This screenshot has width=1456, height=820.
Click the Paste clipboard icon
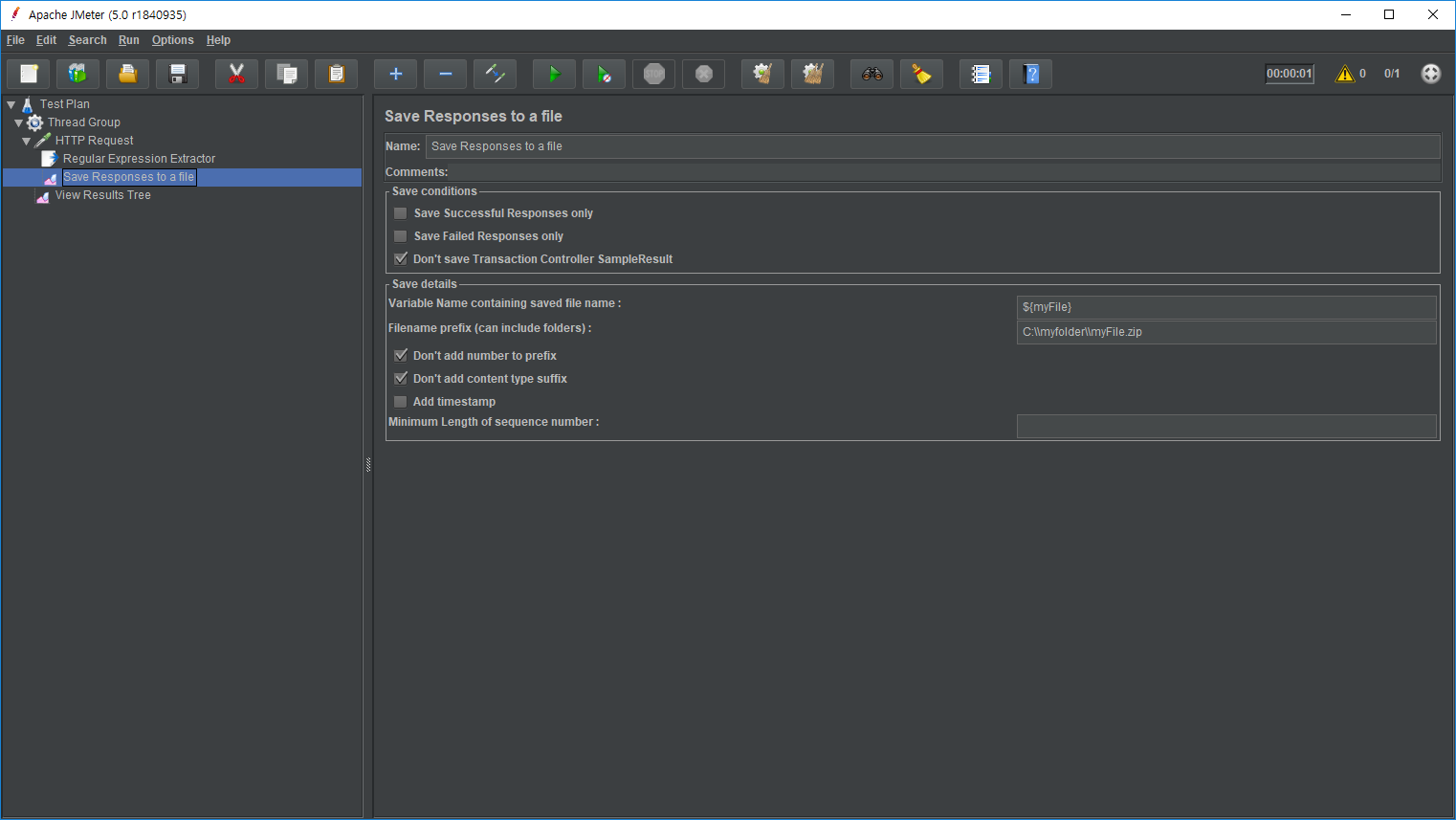click(337, 74)
